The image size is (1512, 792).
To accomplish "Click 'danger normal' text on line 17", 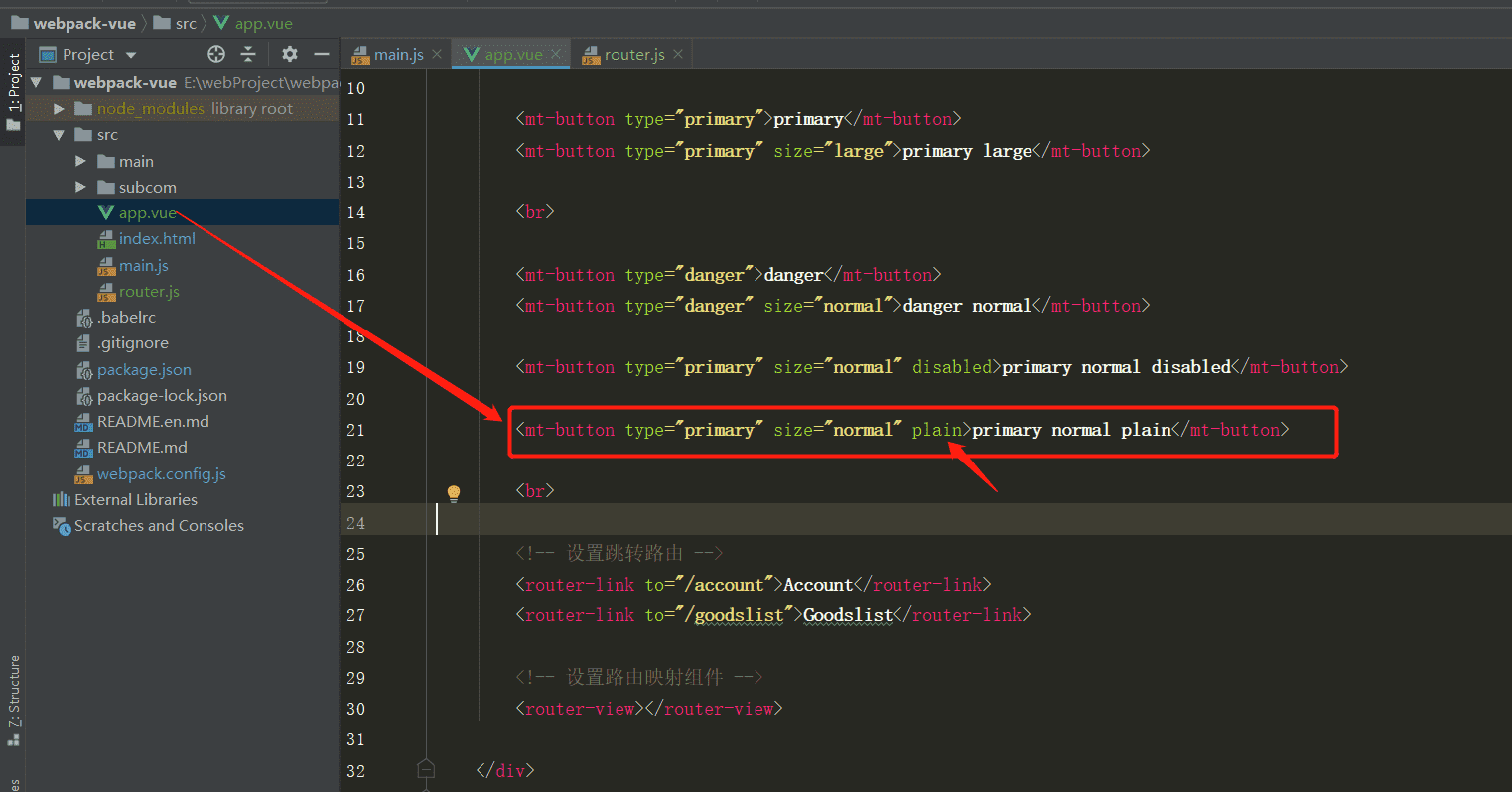I will 967,306.
